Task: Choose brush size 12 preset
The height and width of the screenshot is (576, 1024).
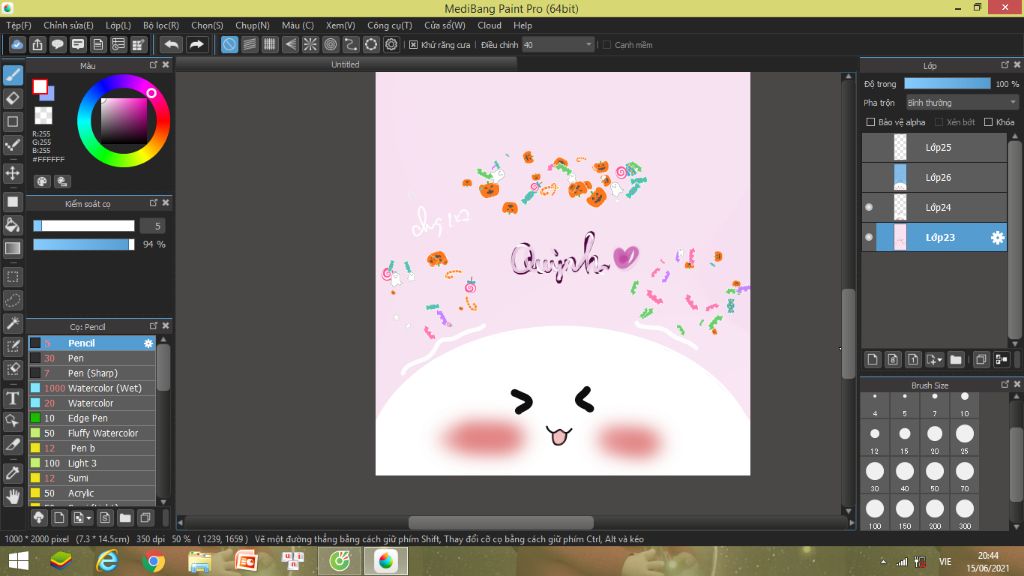Action: (x=874, y=438)
